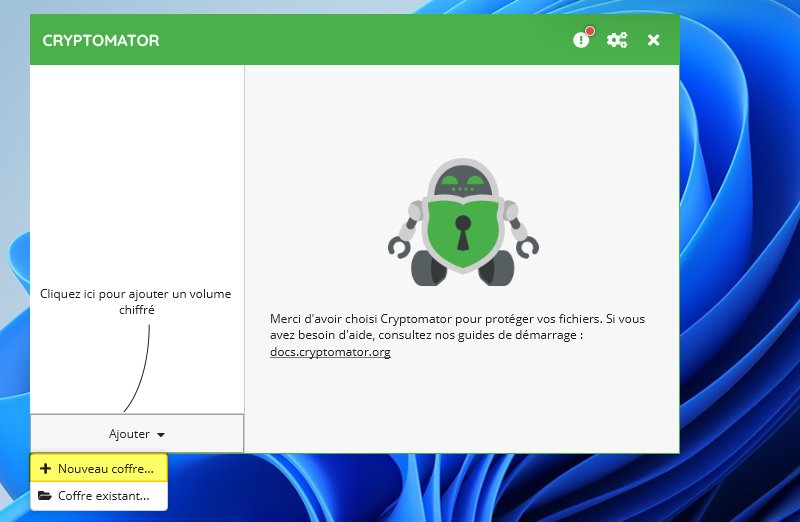Click the empty vault list area
This screenshot has height=522, width=800.
coord(137,168)
